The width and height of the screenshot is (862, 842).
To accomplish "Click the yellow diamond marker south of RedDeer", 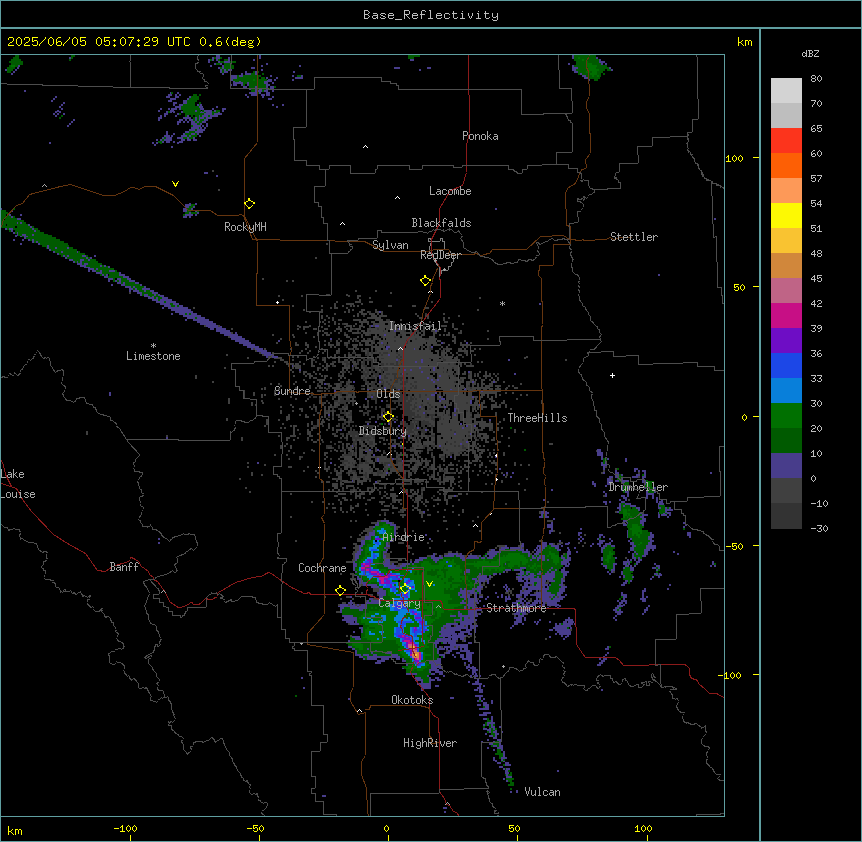I will pyautogui.click(x=425, y=281).
